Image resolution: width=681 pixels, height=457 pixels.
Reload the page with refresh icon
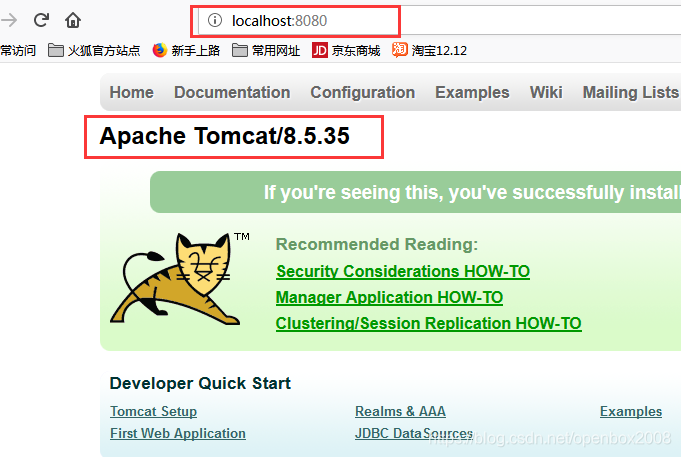click(41, 20)
